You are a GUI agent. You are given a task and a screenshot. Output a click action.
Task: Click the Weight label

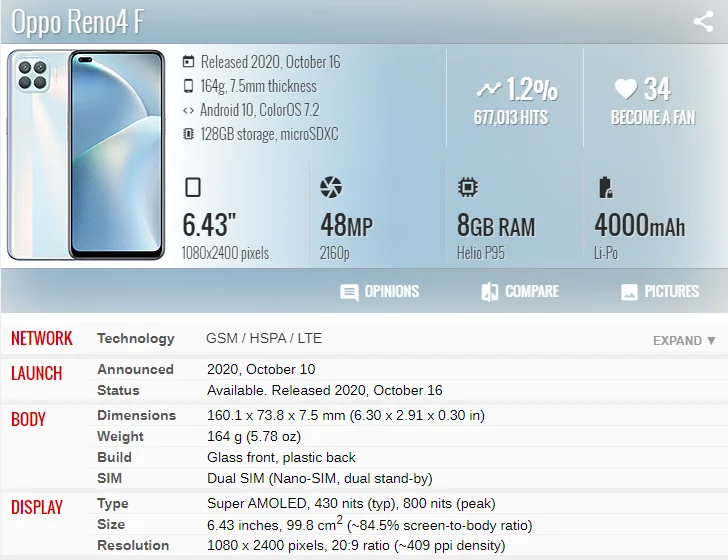coord(120,436)
